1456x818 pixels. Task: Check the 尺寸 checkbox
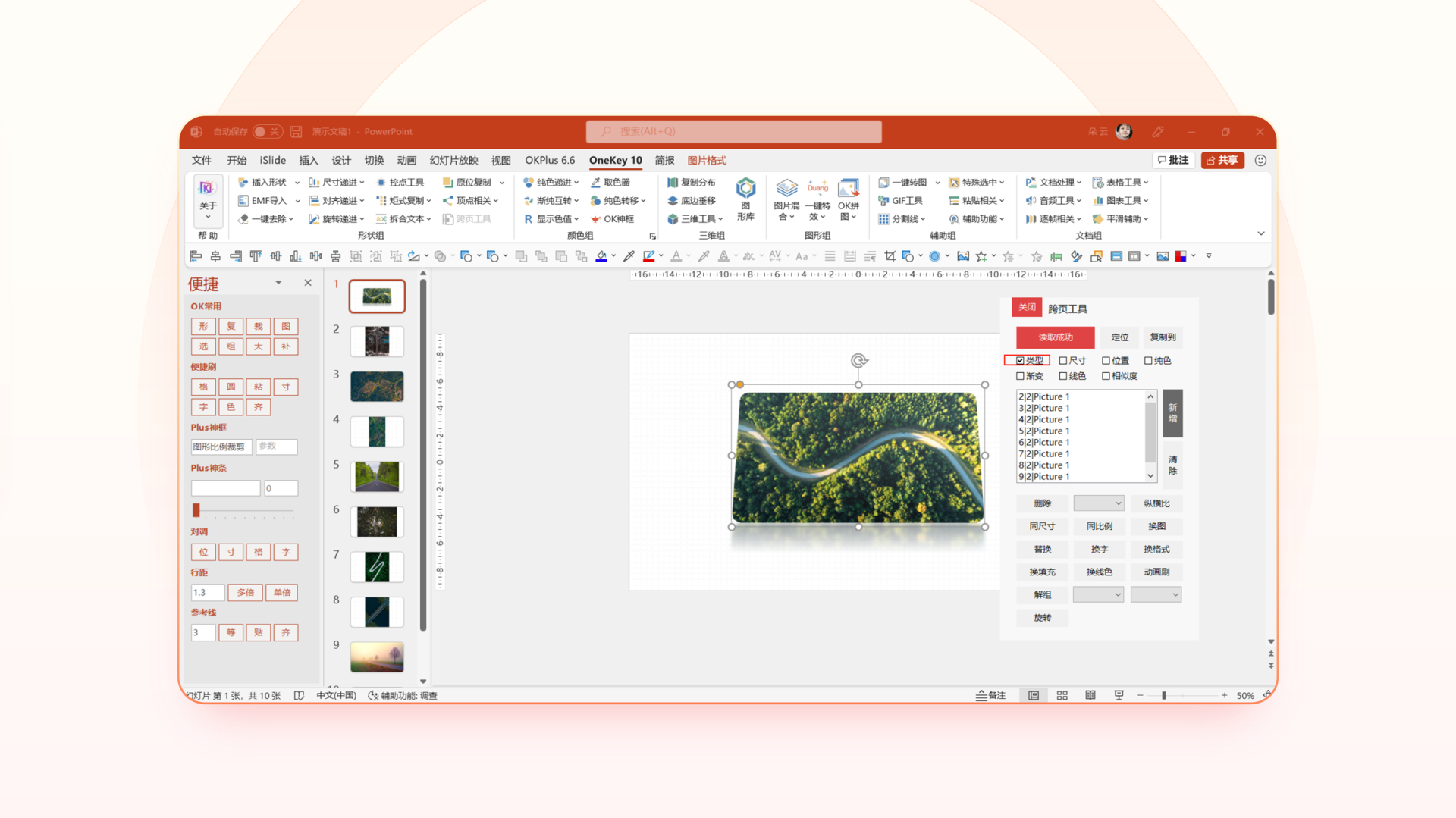coord(1063,361)
